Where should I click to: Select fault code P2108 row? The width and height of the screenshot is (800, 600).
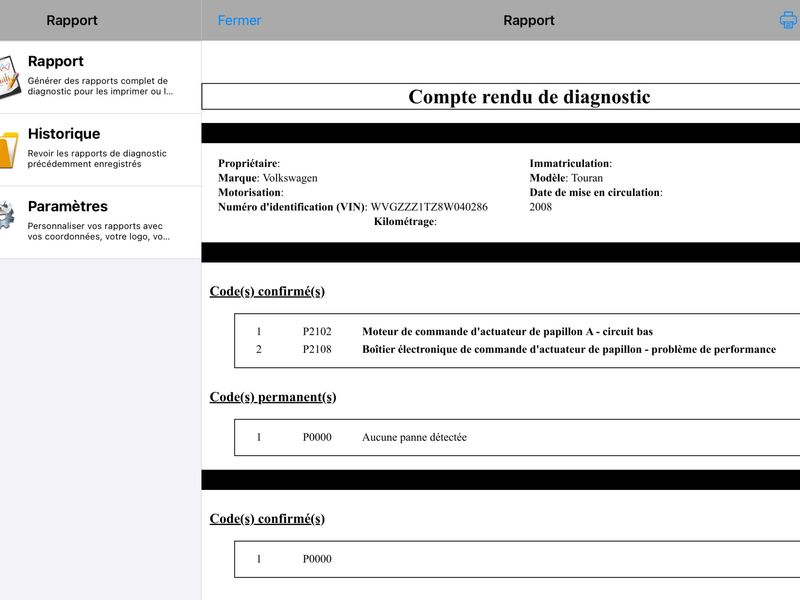(x=517, y=349)
